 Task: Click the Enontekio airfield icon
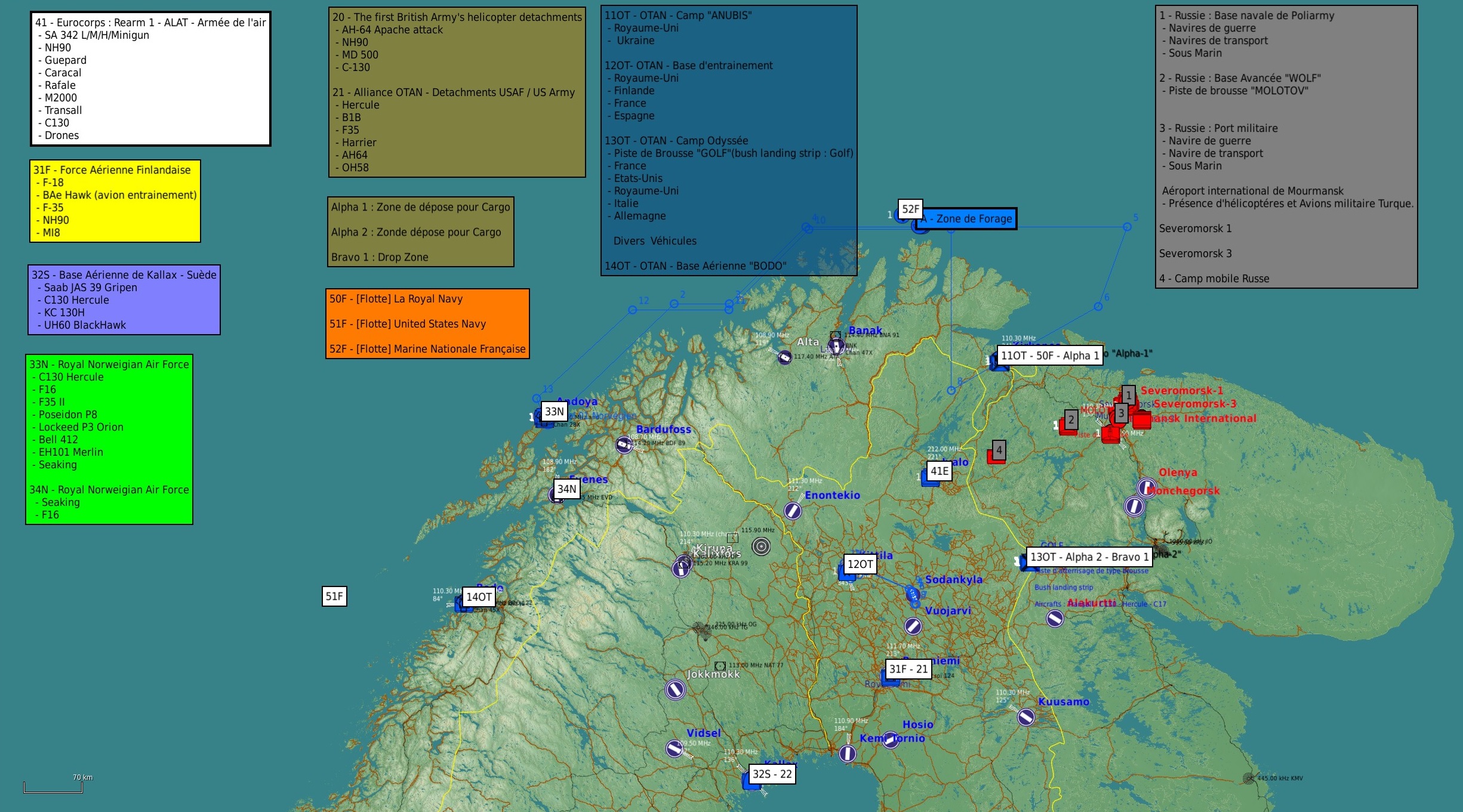point(792,511)
